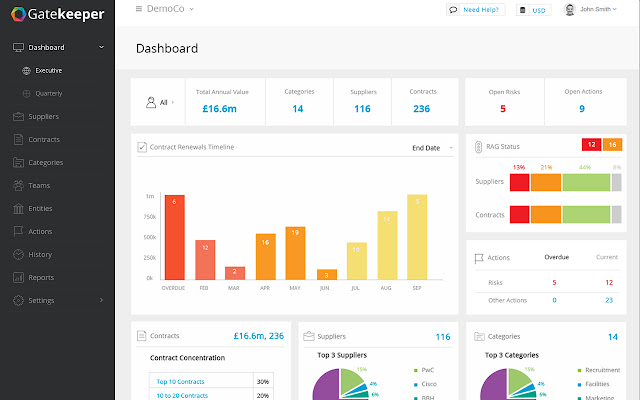Click current Other Actions value 23
The height and width of the screenshot is (400, 640).
pyautogui.click(x=609, y=300)
